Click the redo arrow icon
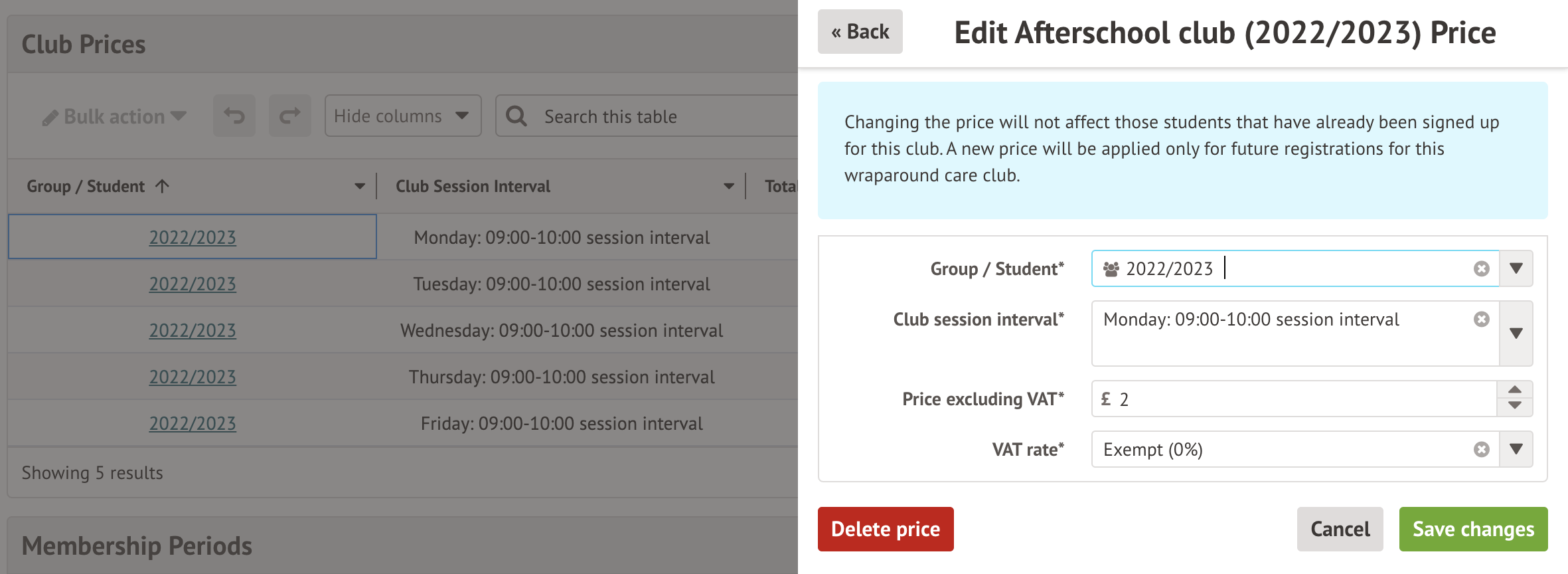The image size is (1568, 574). click(289, 116)
